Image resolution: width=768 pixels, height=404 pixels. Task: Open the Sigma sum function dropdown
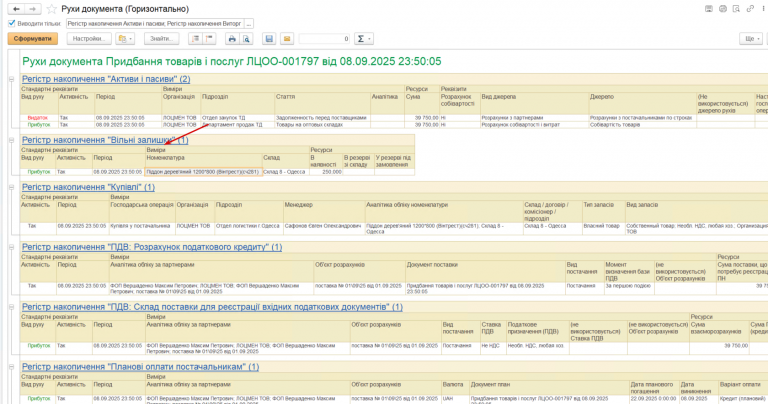363,39
